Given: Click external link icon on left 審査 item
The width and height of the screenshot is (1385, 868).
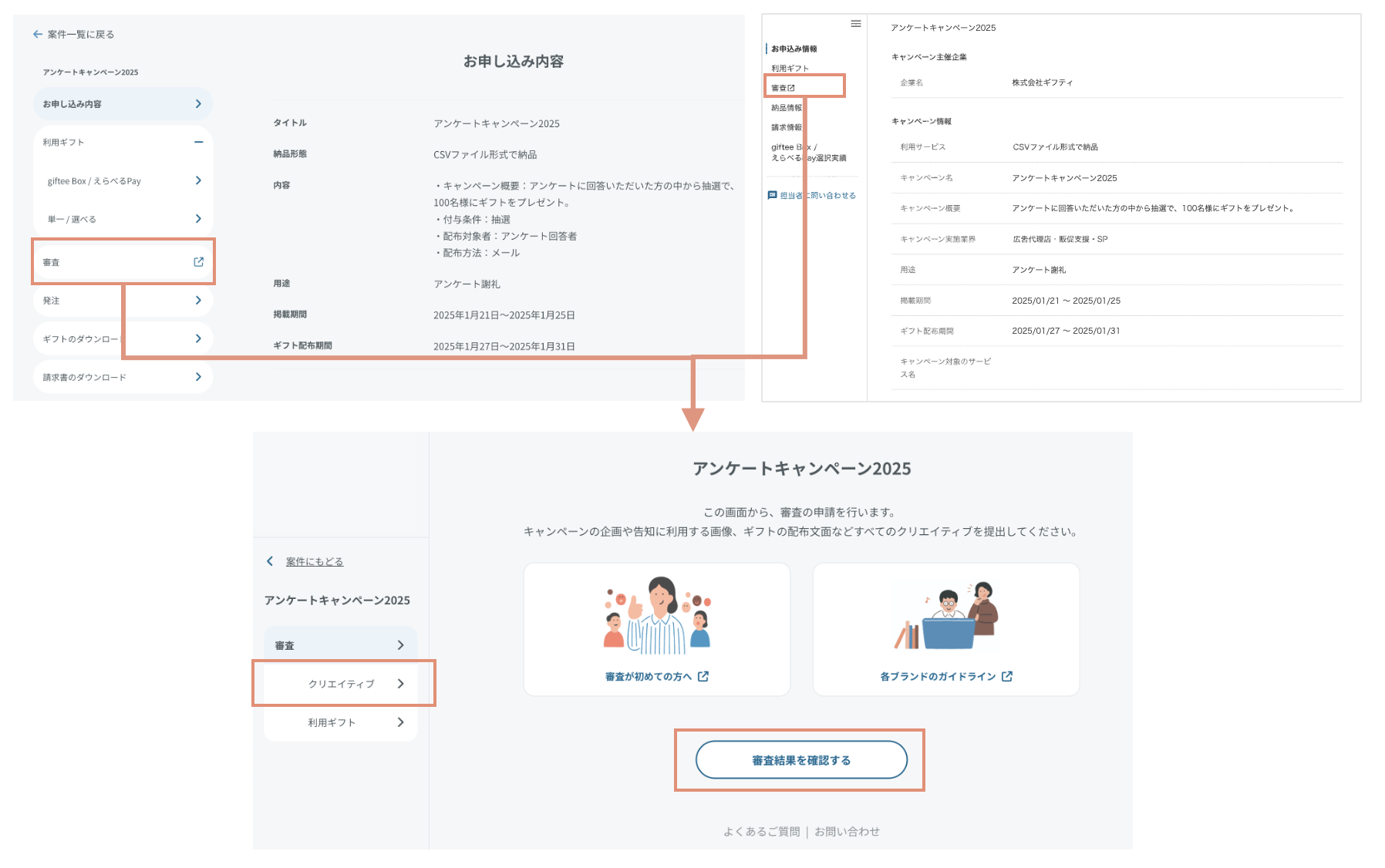Looking at the screenshot, I should [x=198, y=262].
